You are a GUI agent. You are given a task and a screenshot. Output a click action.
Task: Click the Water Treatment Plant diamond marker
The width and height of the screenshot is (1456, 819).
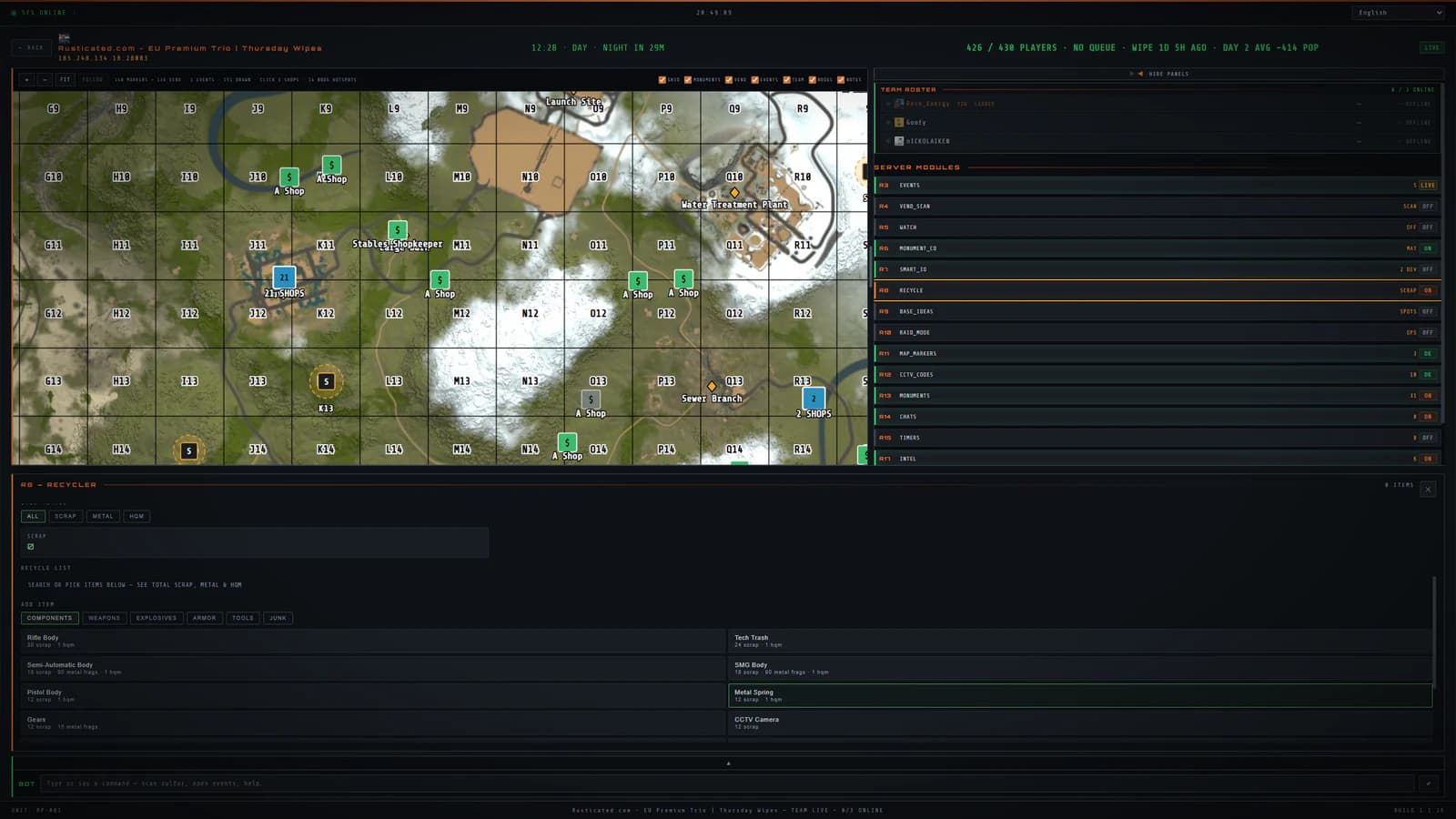tap(734, 193)
